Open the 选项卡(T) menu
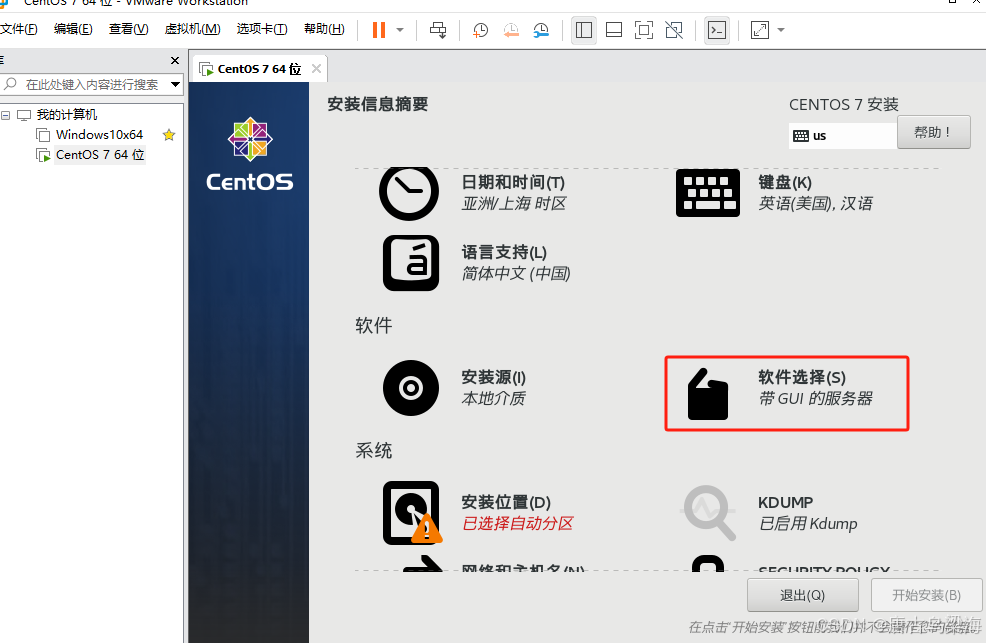Viewport: 986px width, 643px height. (x=262, y=29)
